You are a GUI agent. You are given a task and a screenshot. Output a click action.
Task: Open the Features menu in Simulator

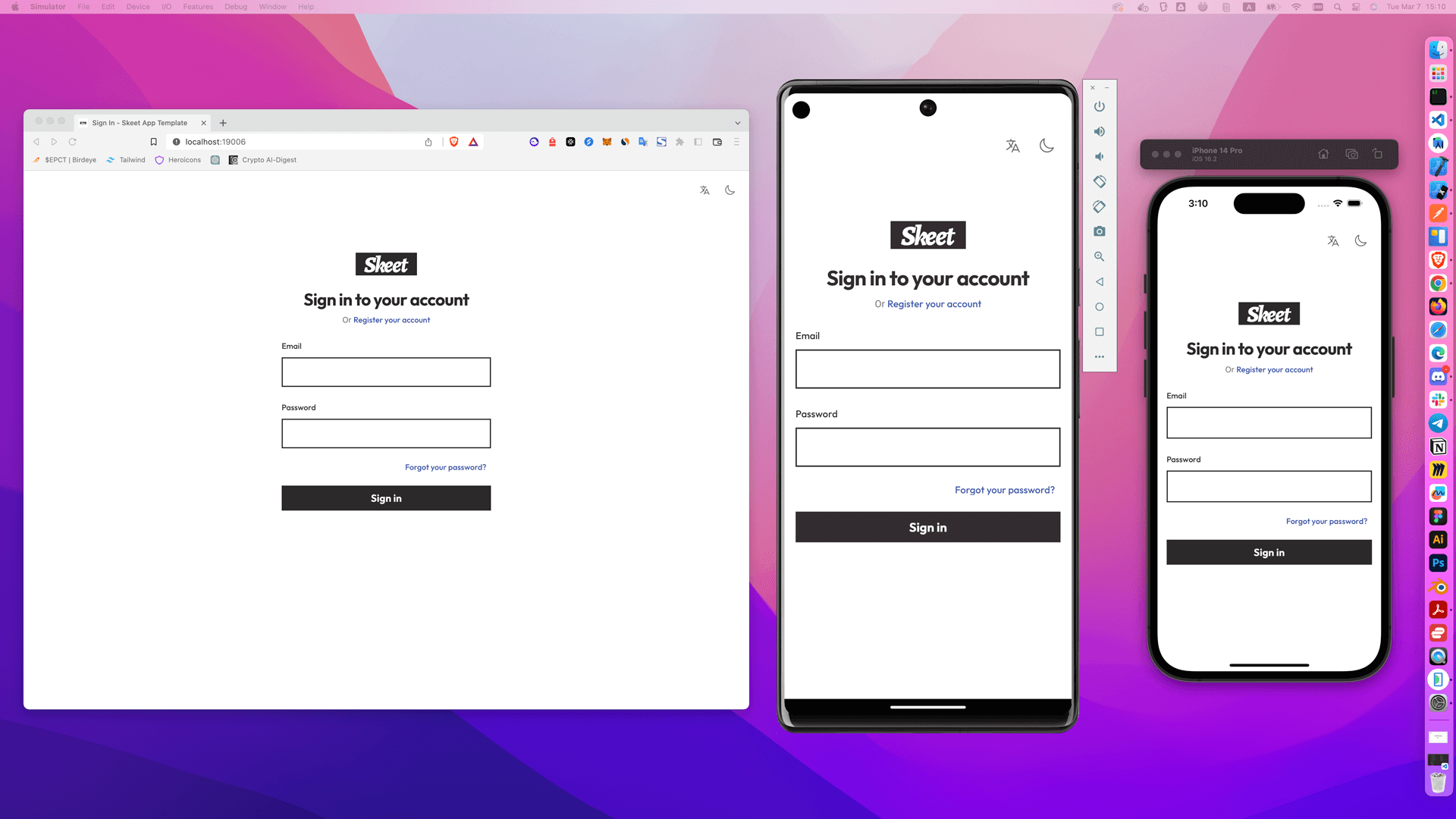pos(197,7)
